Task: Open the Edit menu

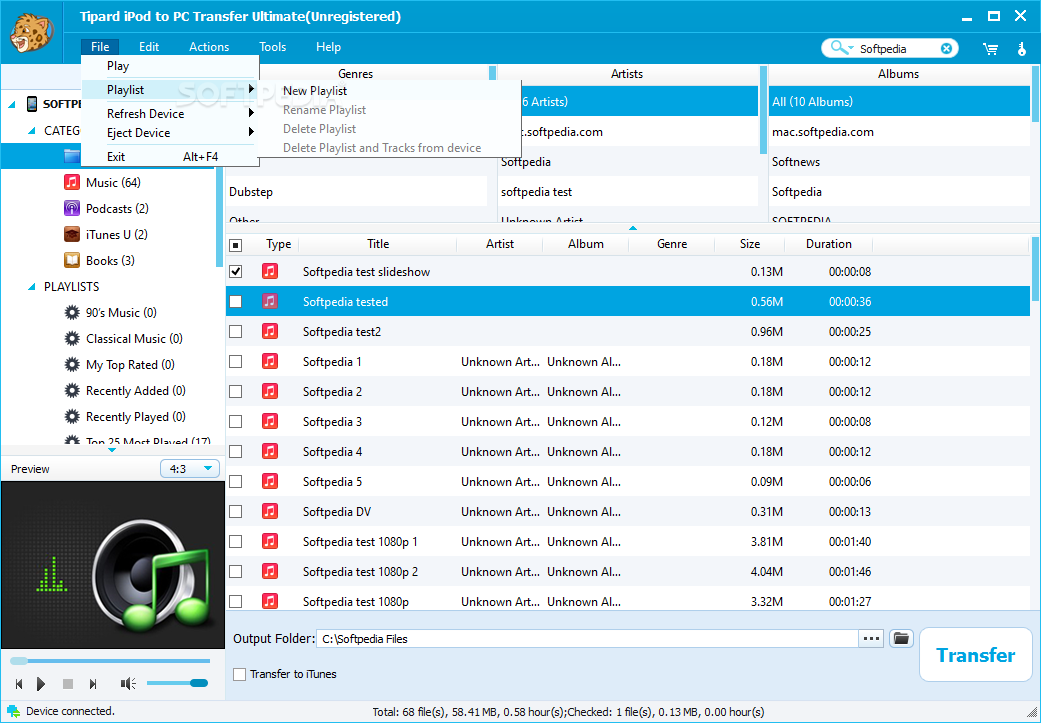Action: 149,46
